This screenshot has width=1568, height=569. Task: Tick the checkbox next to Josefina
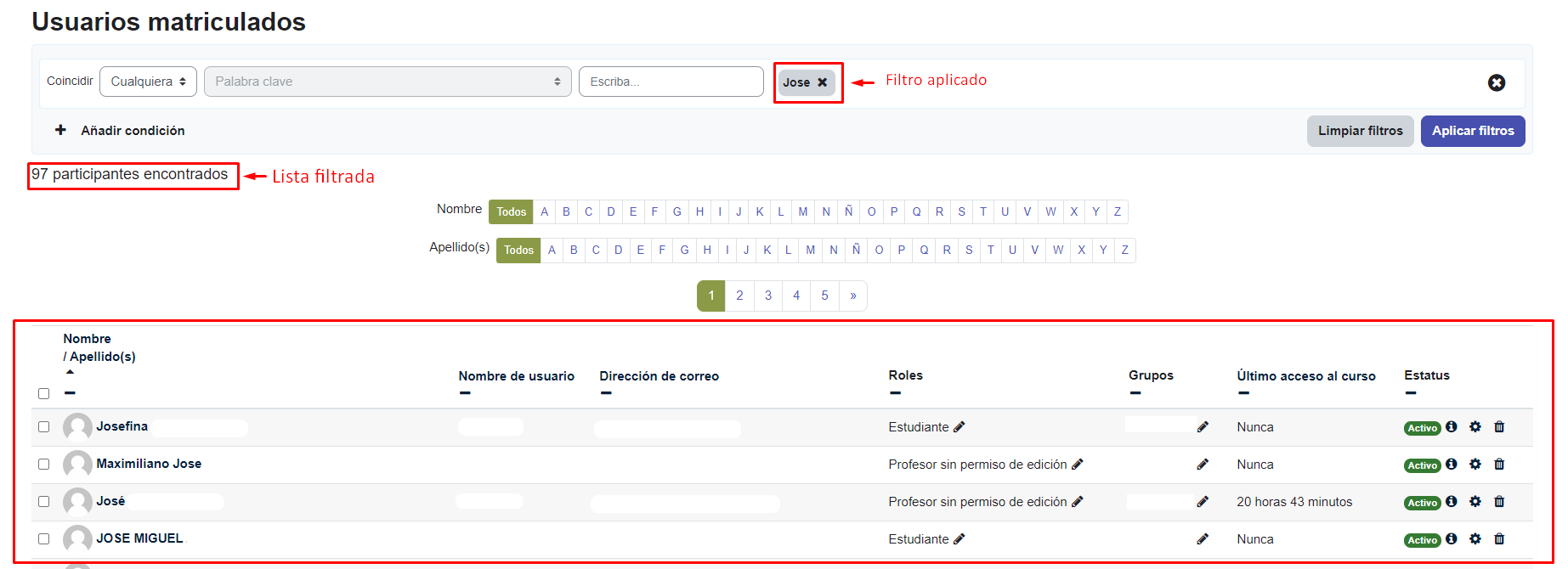[44, 427]
